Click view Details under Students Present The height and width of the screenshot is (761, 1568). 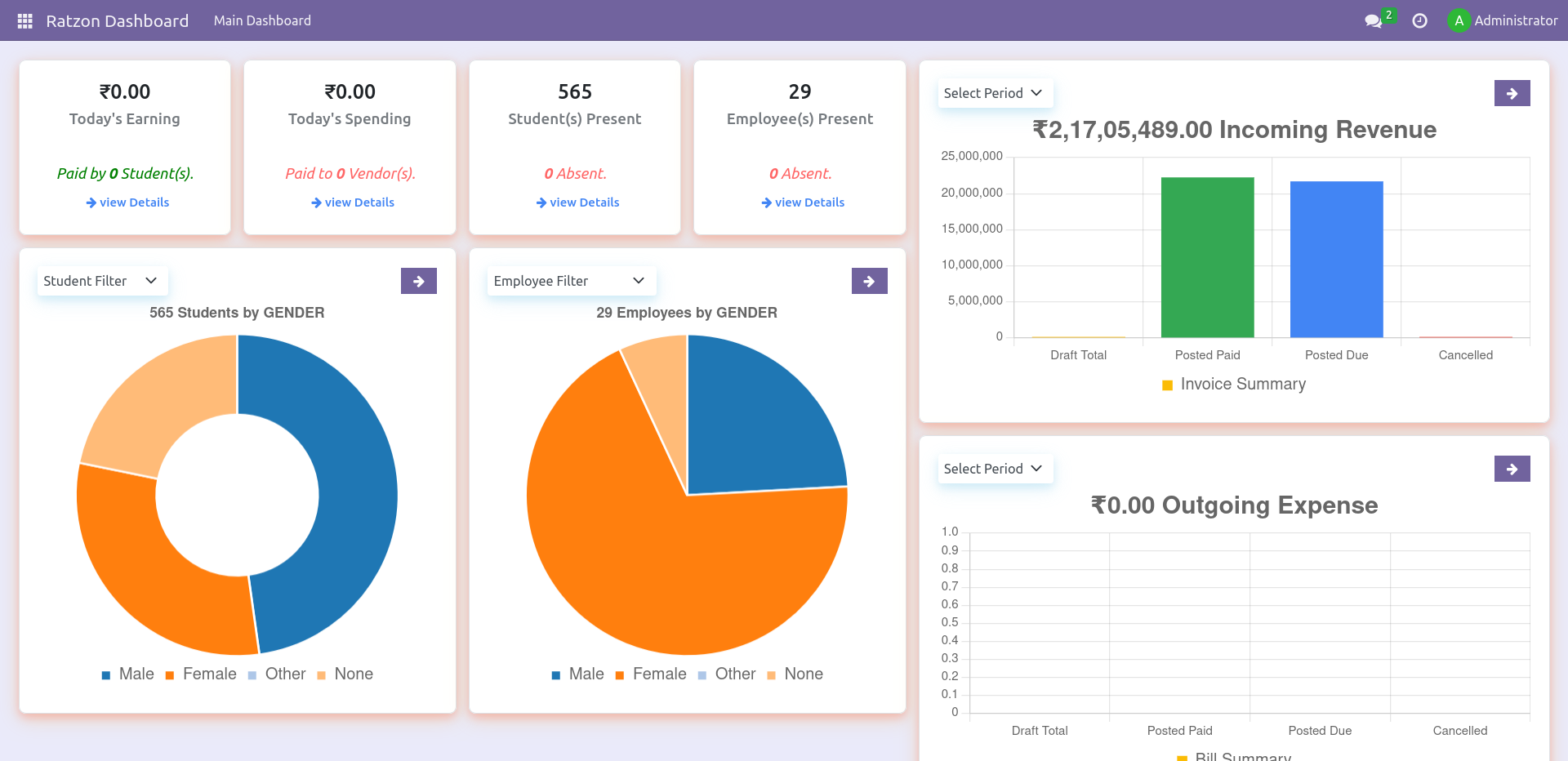577,202
